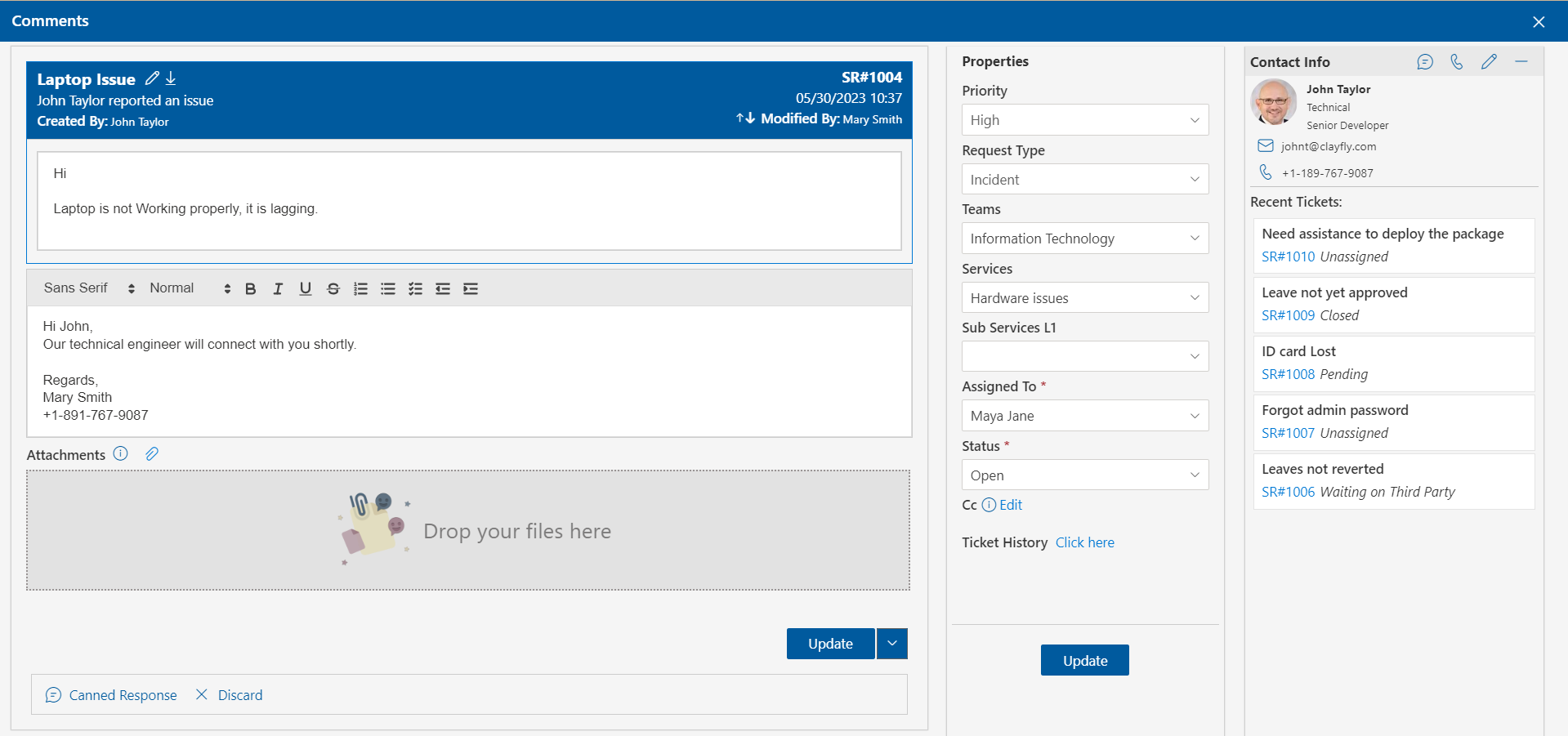Insert bulleted list in reply editor

pos(388,288)
